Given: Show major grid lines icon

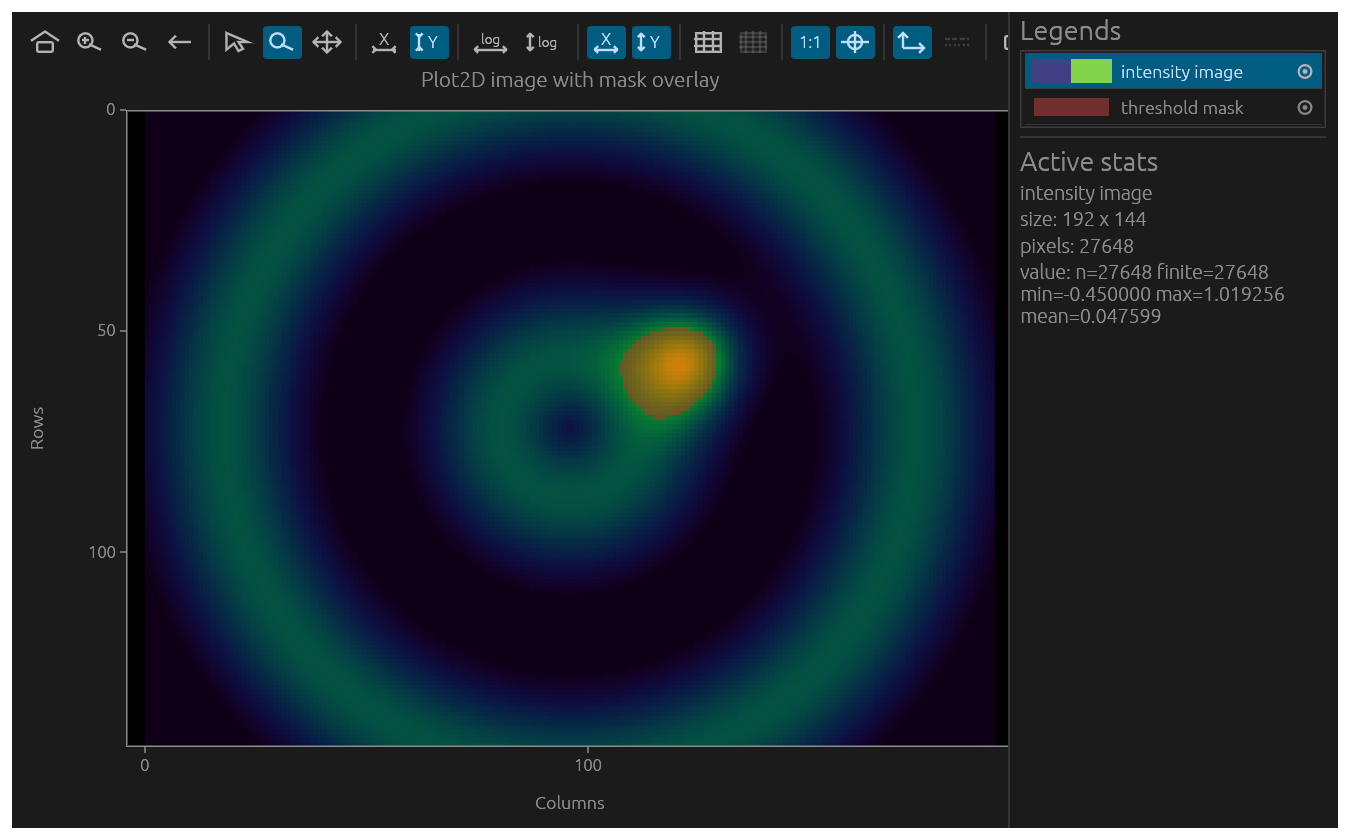Looking at the screenshot, I should click(708, 42).
